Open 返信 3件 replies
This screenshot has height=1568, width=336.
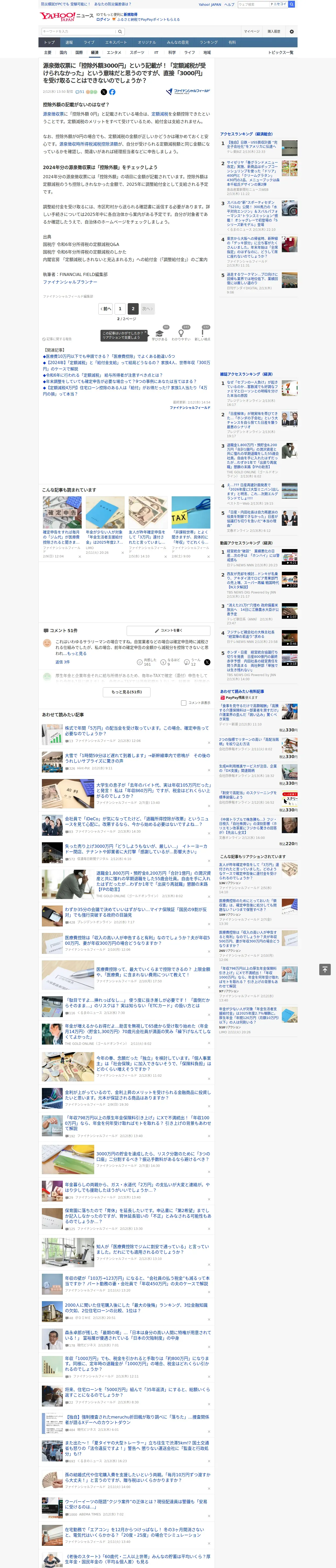click(x=63, y=662)
